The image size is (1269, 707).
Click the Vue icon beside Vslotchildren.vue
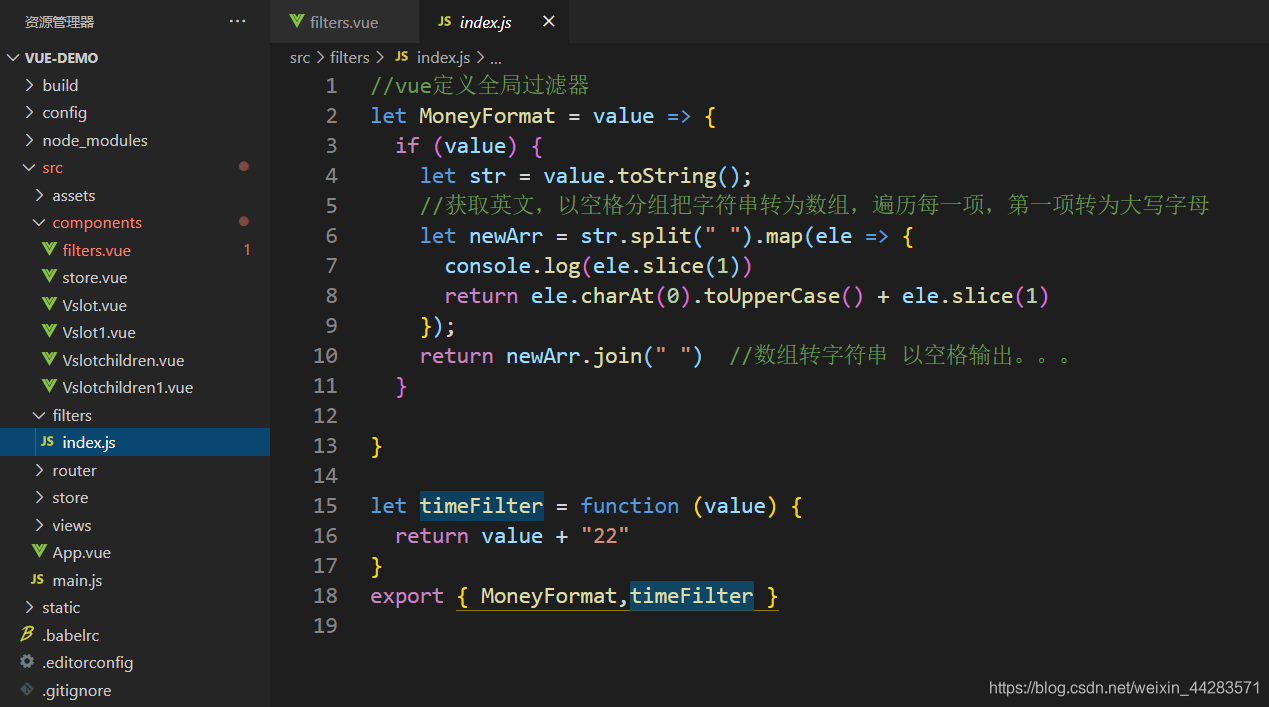pyautogui.click(x=49, y=360)
